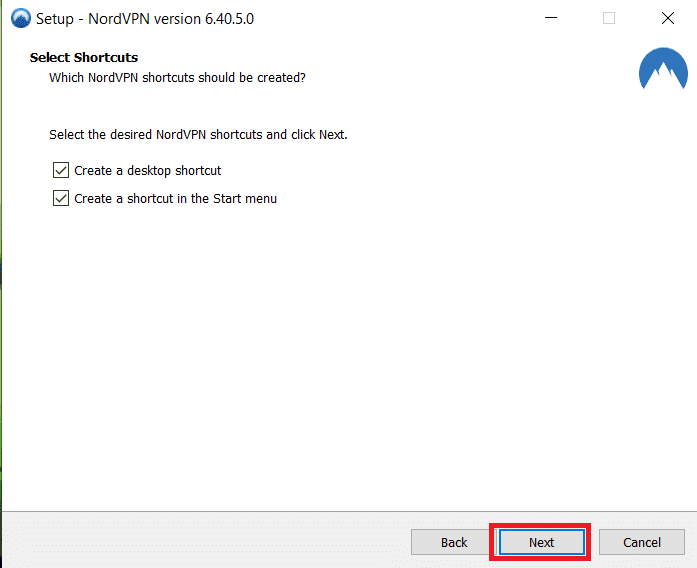Click the Next button
This screenshot has width=697, height=568.
pos(541,542)
